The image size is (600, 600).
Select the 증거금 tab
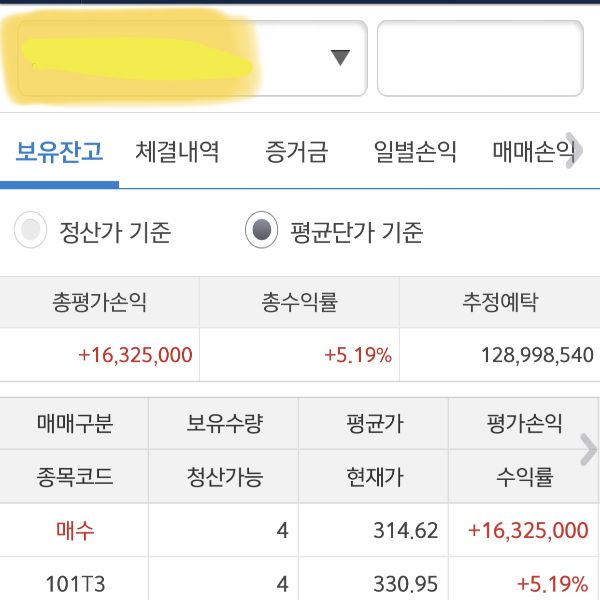(x=296, y=152)
